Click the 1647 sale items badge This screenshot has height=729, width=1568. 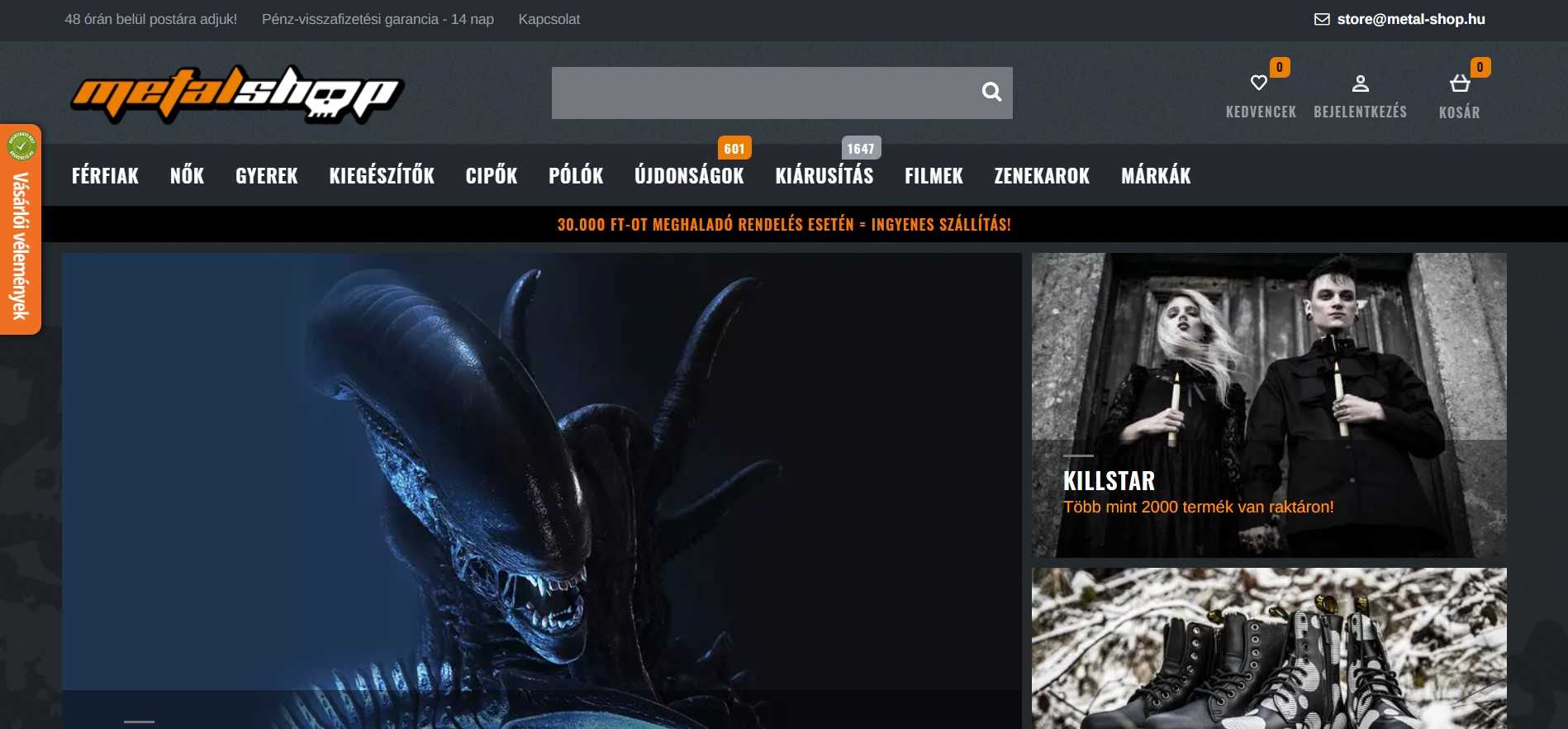(x=861, y=148)
